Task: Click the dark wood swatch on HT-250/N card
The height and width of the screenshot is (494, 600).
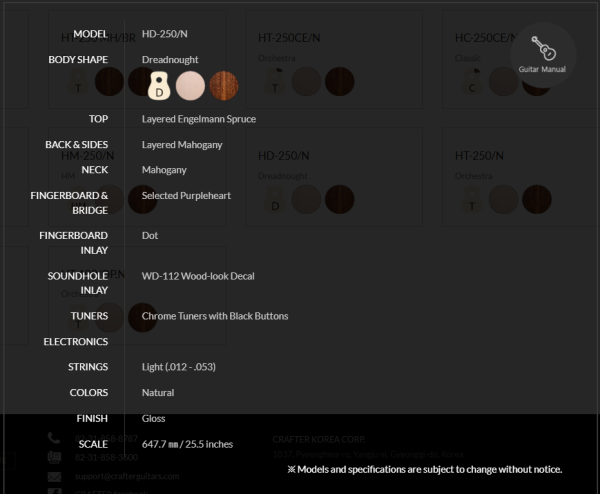Action: [536, 199]
